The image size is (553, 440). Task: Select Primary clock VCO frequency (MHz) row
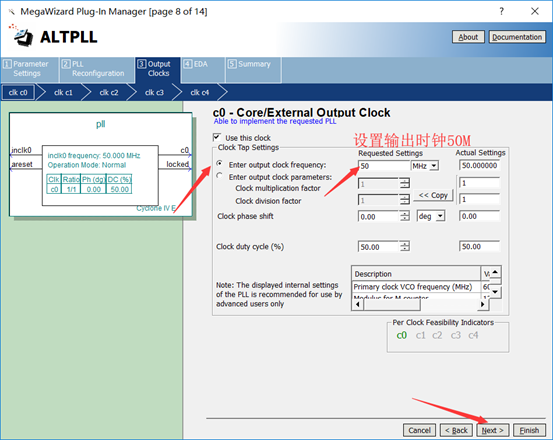tap(416, 287)
